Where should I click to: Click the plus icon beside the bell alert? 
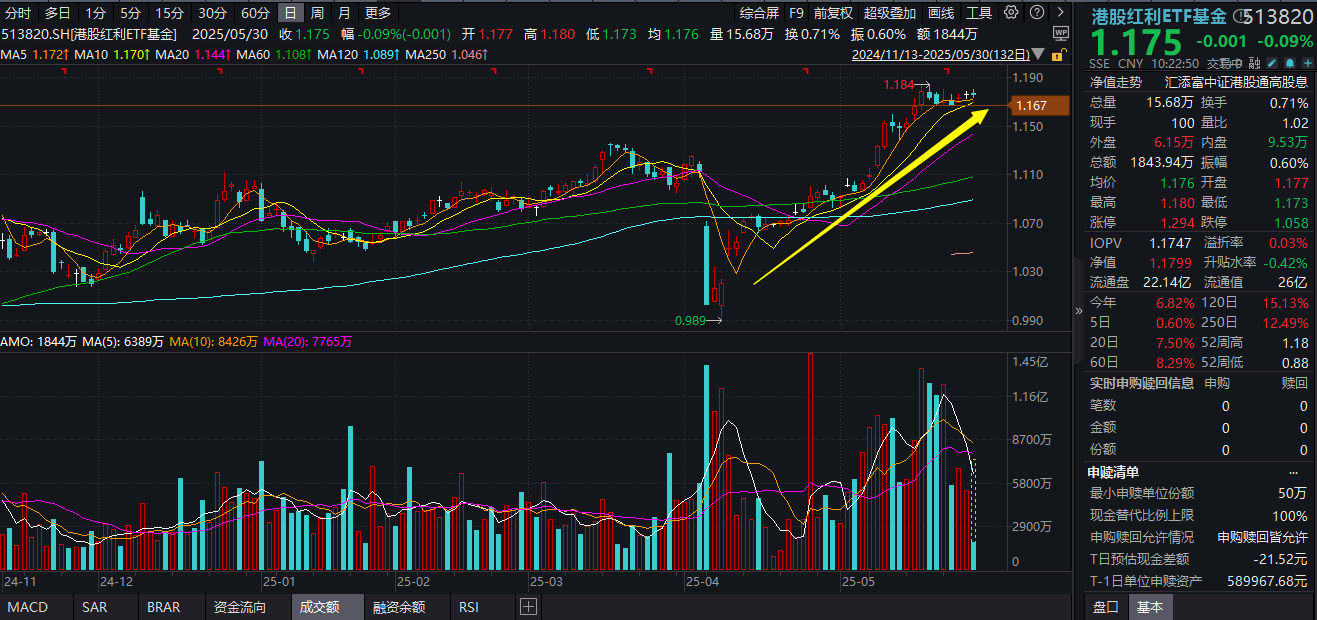tap(1307, 62)
